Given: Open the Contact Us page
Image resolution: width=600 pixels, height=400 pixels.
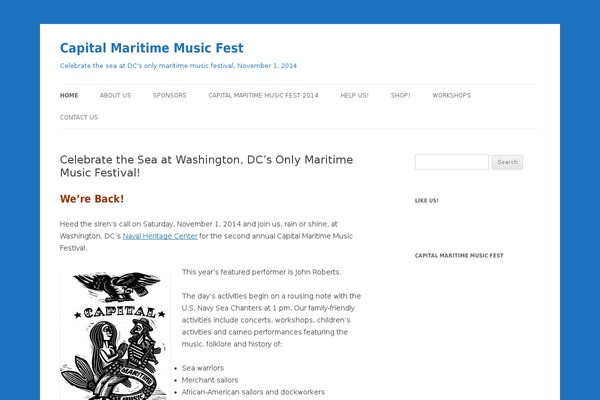Looking at the screenshot, I should pyautogui.click(x=79, y=118).
